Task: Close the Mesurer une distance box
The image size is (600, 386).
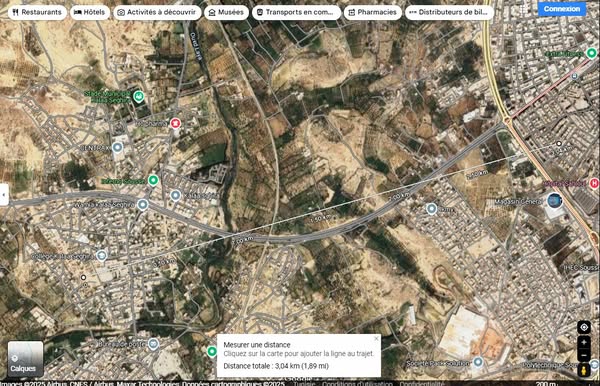Action: pyautogui.click(x=376, y=339)
